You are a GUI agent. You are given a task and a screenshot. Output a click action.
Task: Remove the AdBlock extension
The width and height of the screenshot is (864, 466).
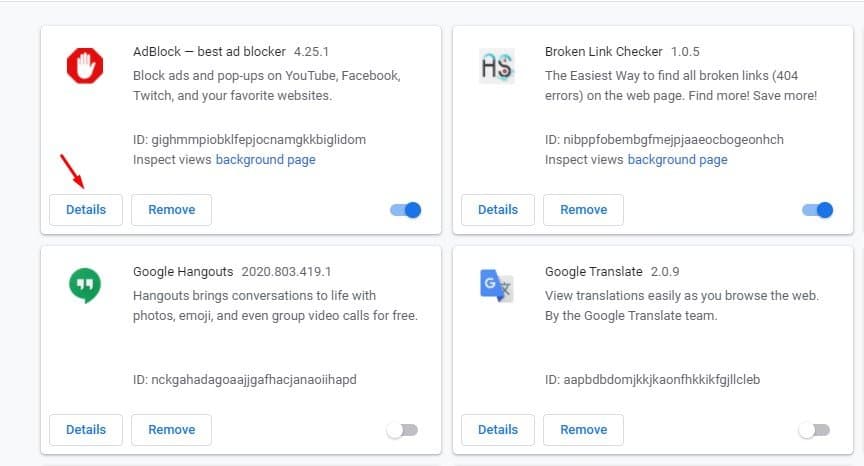171,210
